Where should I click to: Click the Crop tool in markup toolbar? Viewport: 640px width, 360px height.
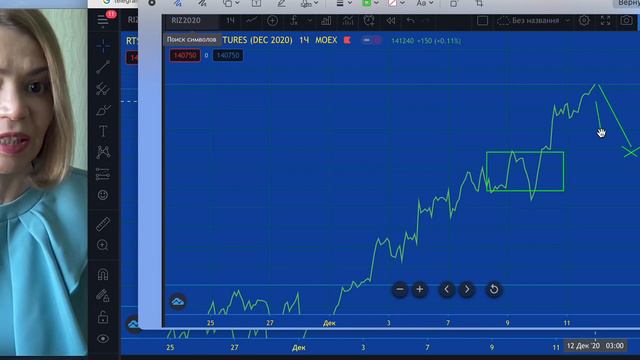click(479, 3)
